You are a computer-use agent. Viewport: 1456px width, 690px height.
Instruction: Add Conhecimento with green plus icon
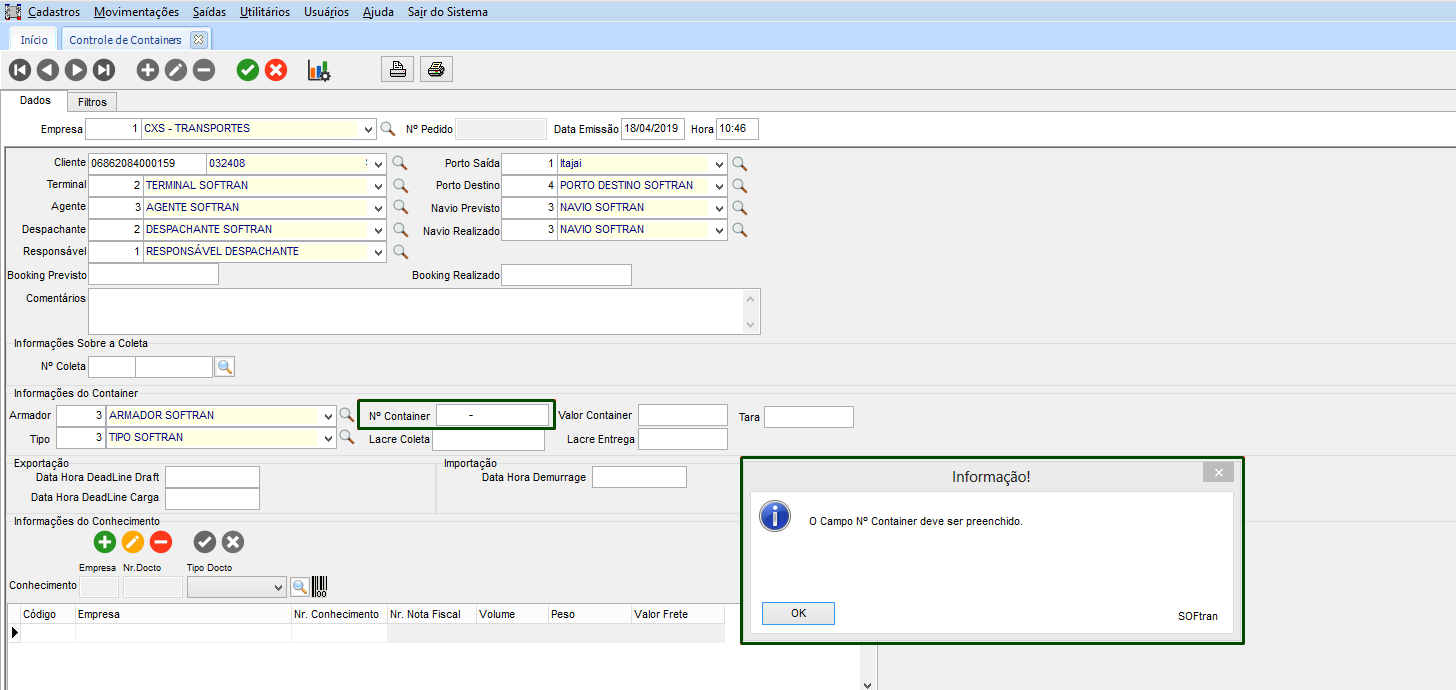coord(105,542)
